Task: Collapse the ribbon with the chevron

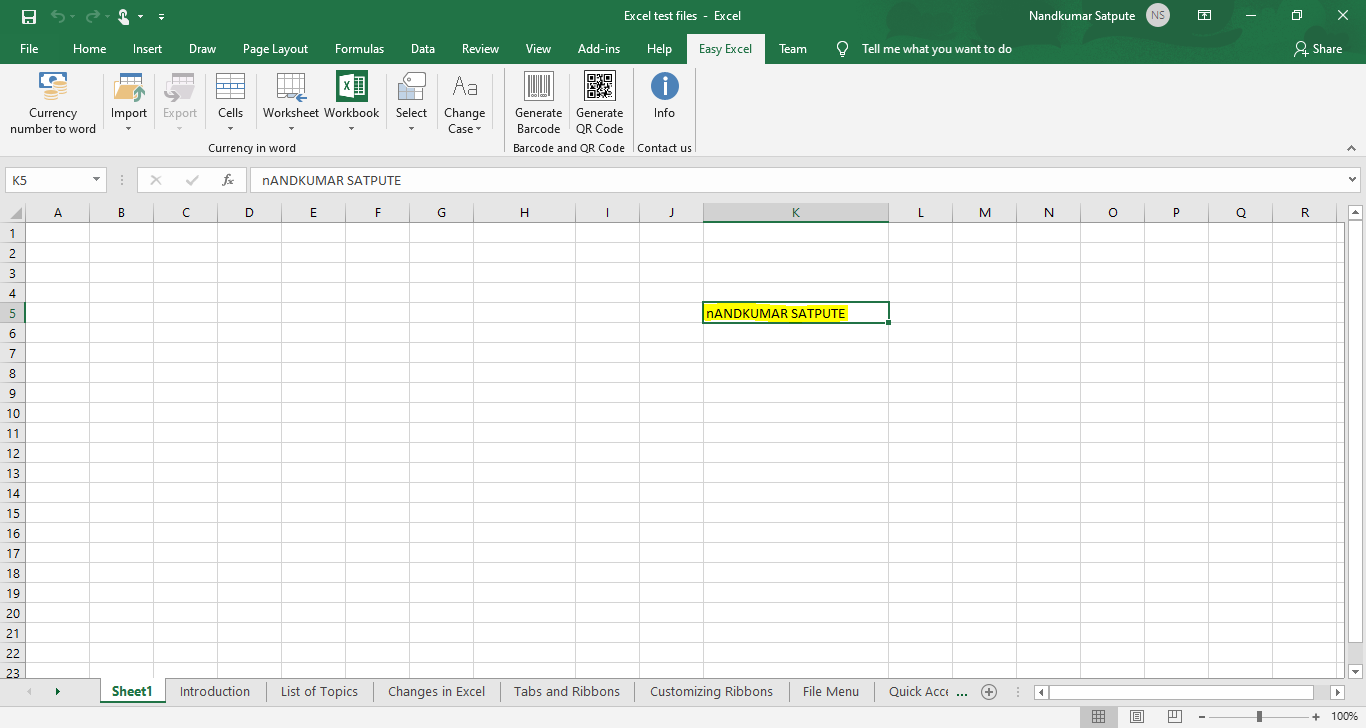Action: click(x=1350, y=148)
